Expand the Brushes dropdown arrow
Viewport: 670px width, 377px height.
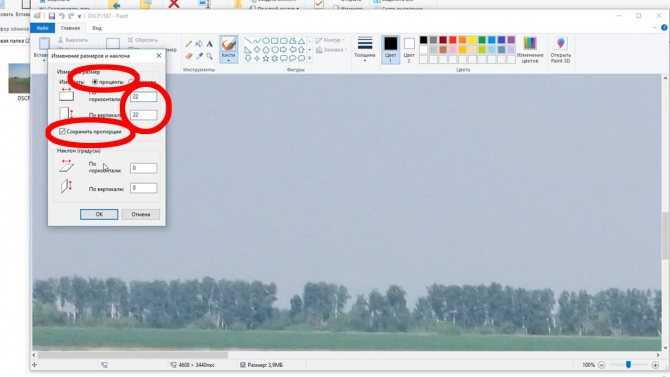229,61
